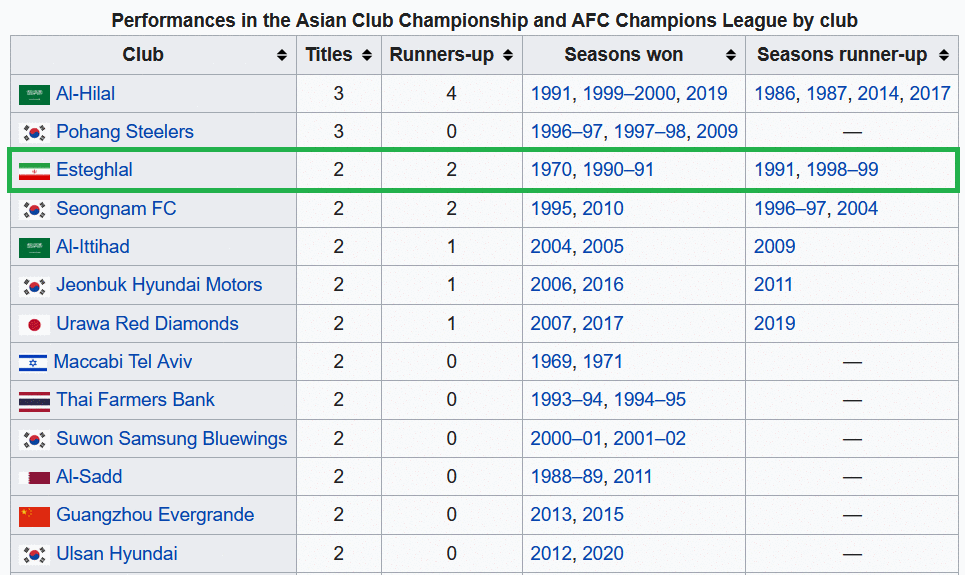Sort by Seasons won column arrows
Viewport: 965px width, 575px height.
click(x=731, y=55)
